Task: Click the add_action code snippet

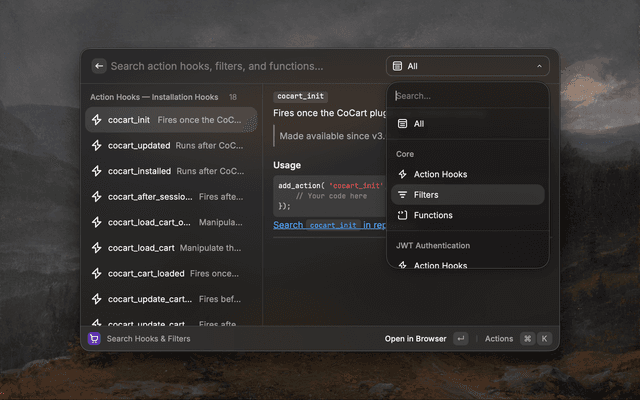Action: tap(330, 196)
